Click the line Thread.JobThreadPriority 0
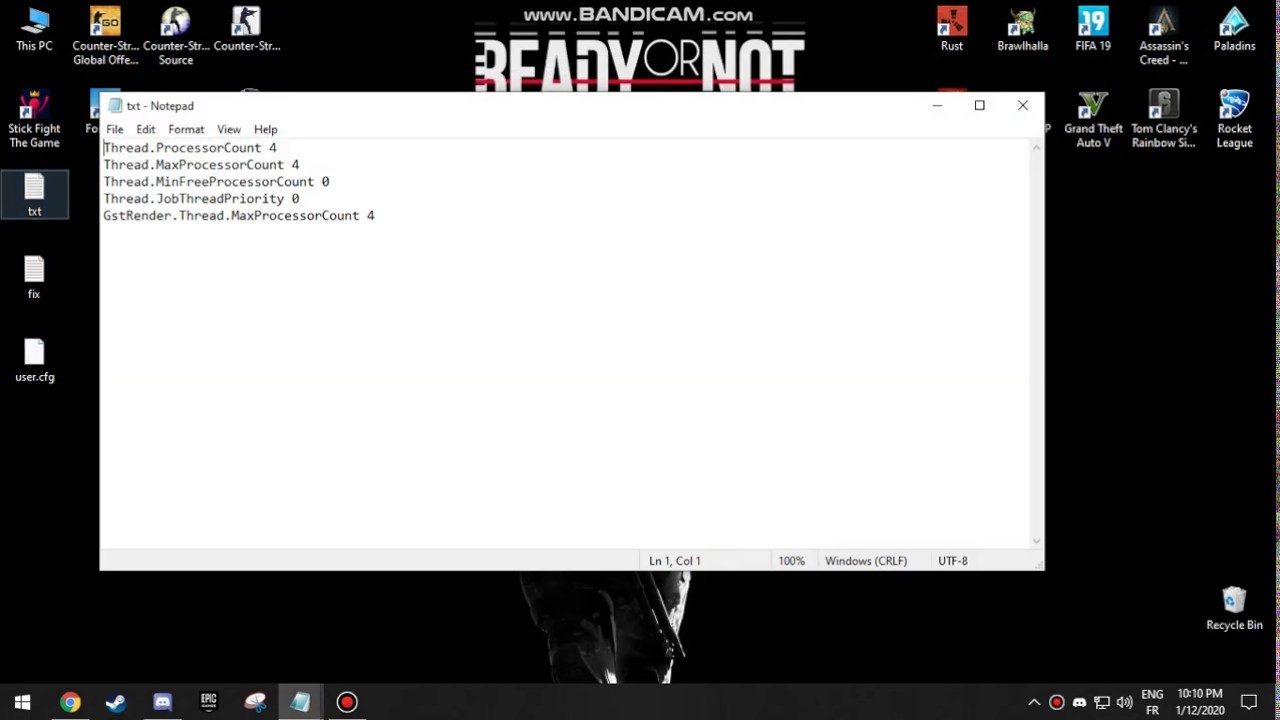The image size is (1280, 720). [201, 199]
